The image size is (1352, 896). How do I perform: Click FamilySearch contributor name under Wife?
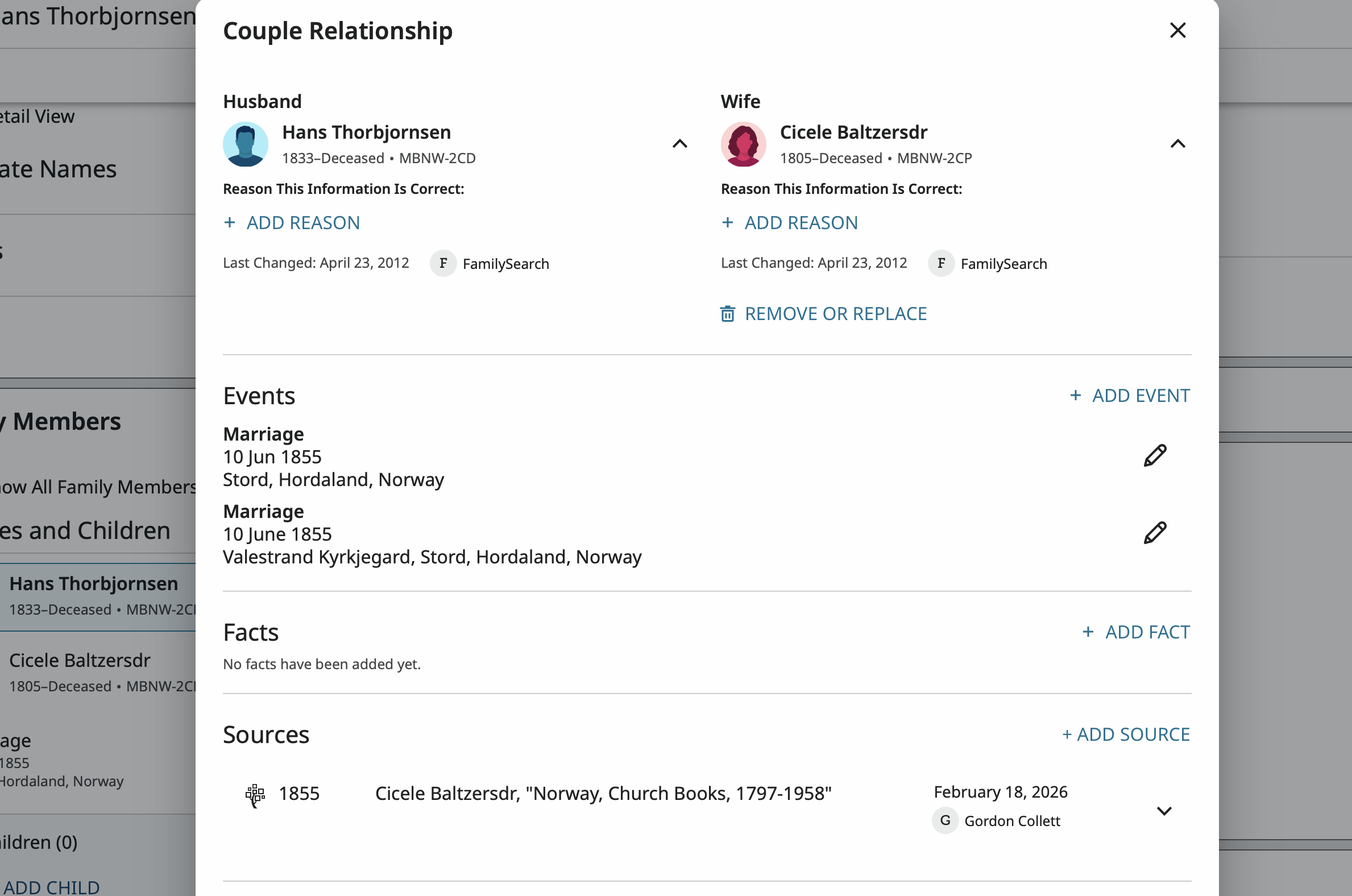1003,264
